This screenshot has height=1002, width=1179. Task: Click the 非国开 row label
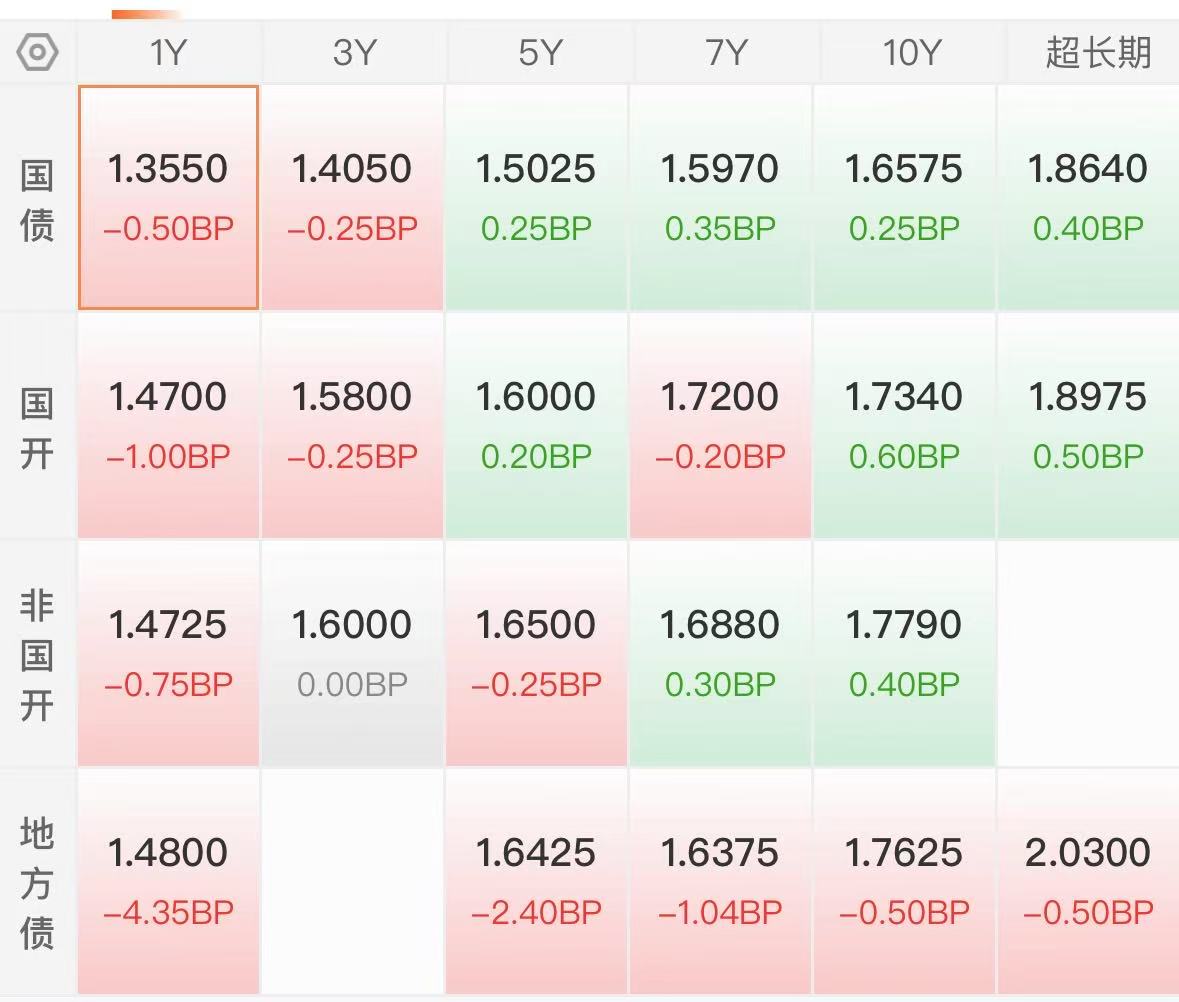click(x=37, y=655)
